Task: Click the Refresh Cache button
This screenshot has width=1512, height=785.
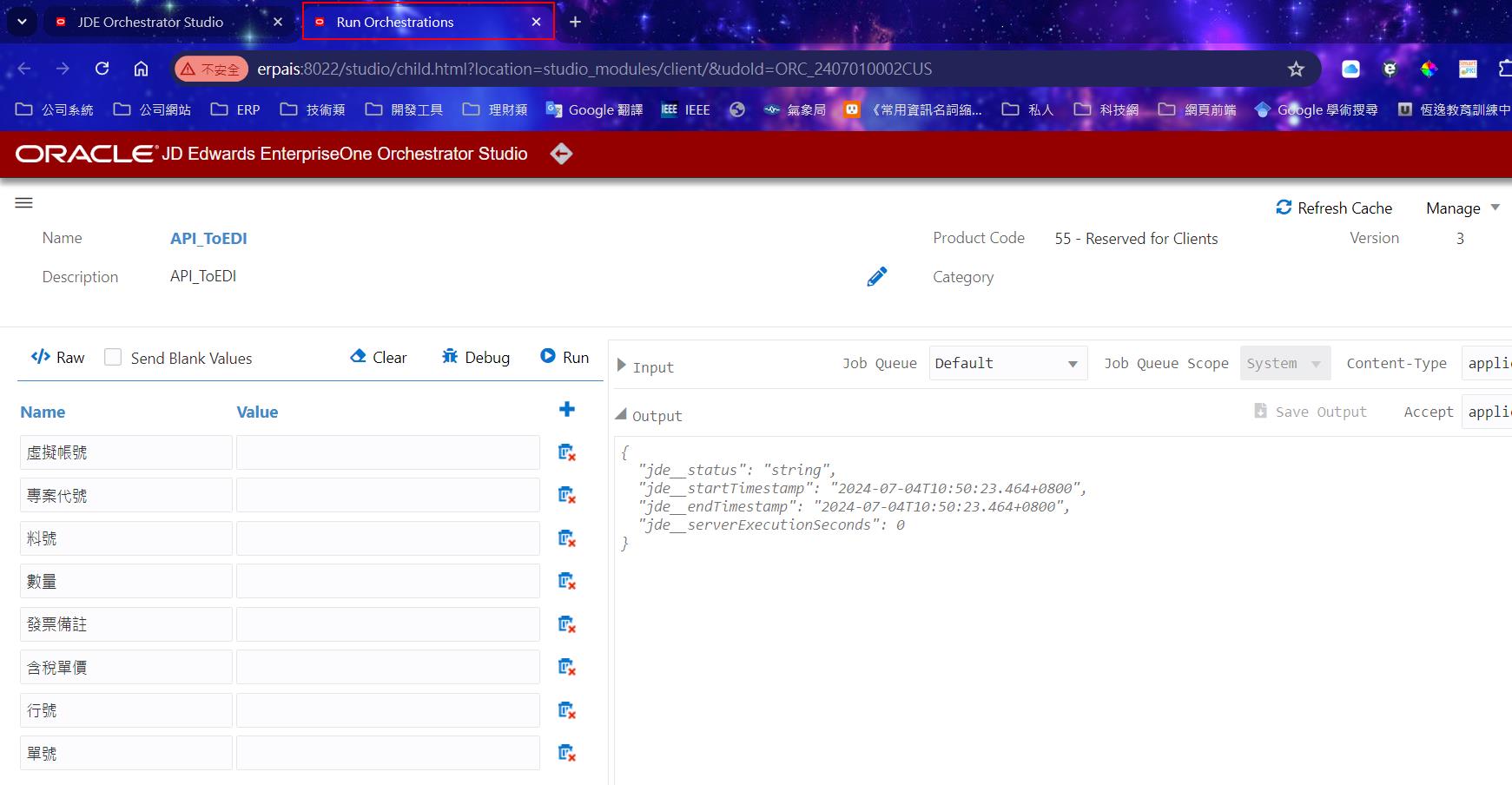Action: tap(1334, 208)
